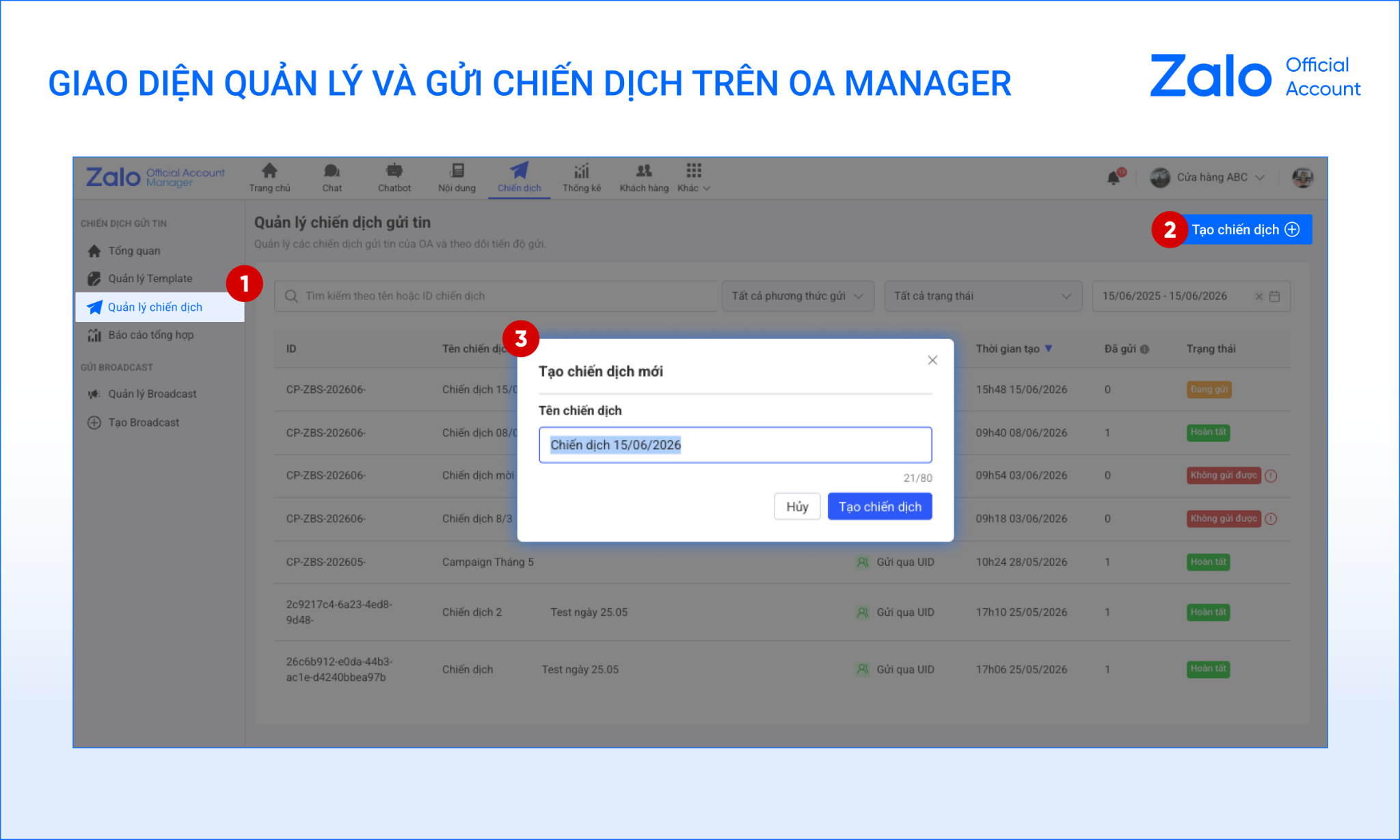Click the campaign search input field

click(x=496, y=296)
